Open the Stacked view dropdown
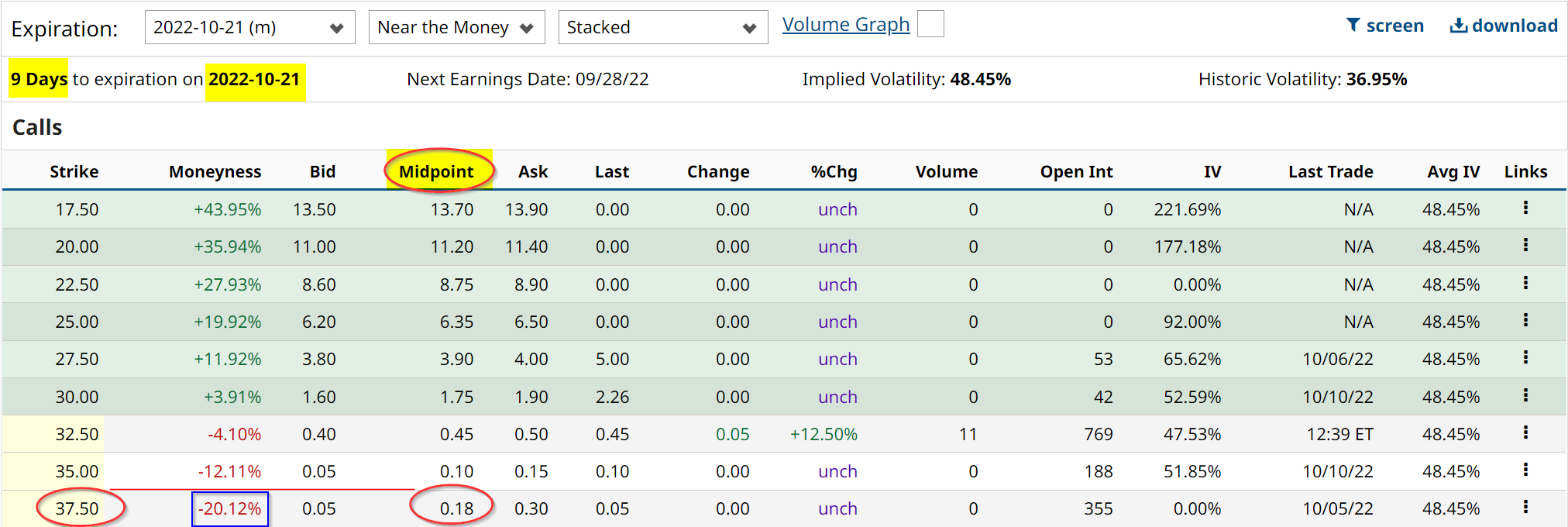The image size is (1568, 527). tap(662, 27)
